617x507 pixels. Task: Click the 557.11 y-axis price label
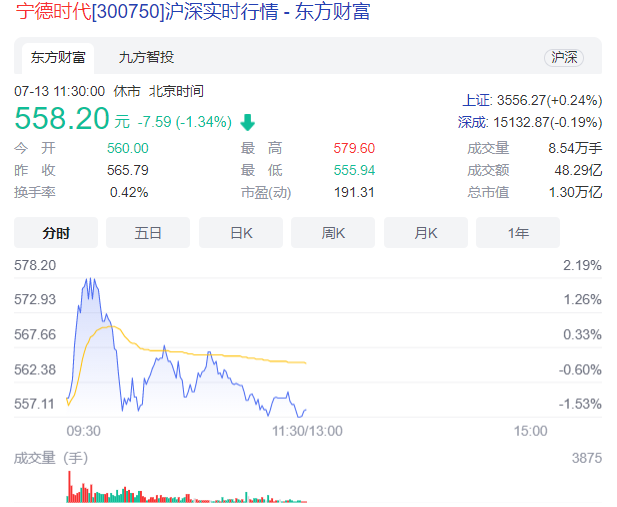(x=34, y=404)
